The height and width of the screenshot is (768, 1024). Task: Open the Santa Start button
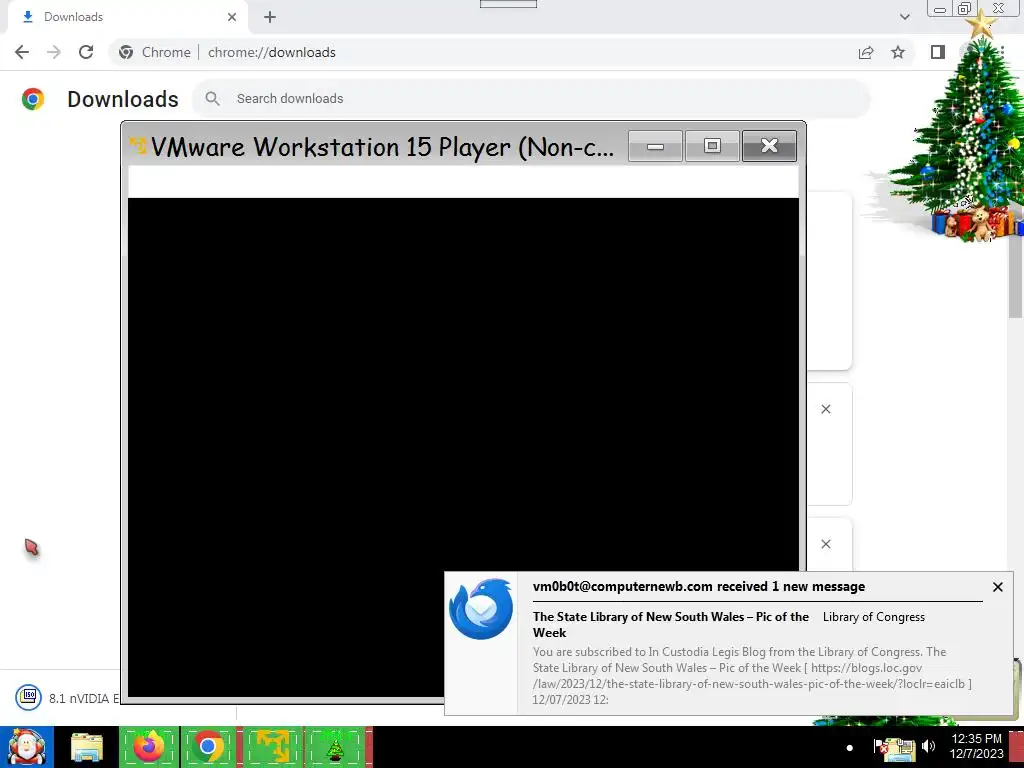[27, 746]
